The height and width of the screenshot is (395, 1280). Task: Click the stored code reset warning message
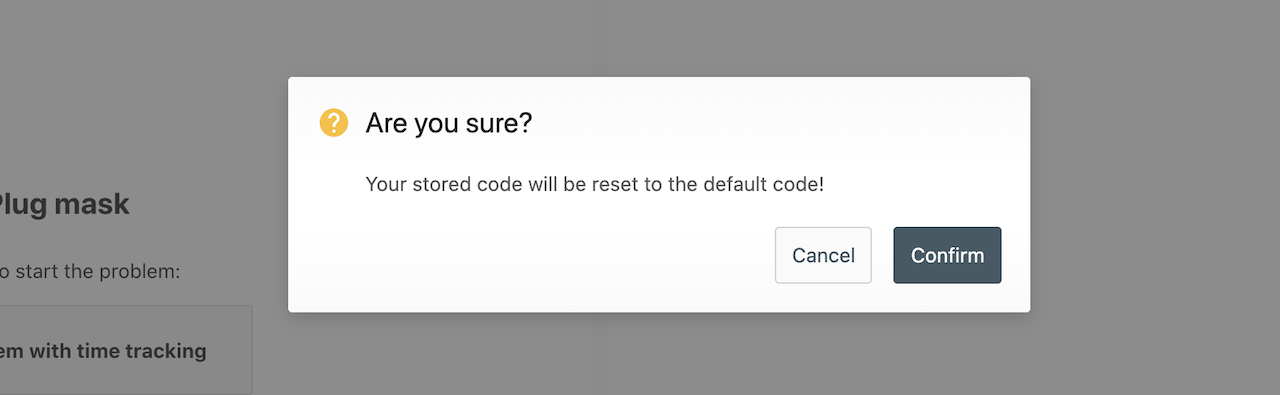pos(595,184)
